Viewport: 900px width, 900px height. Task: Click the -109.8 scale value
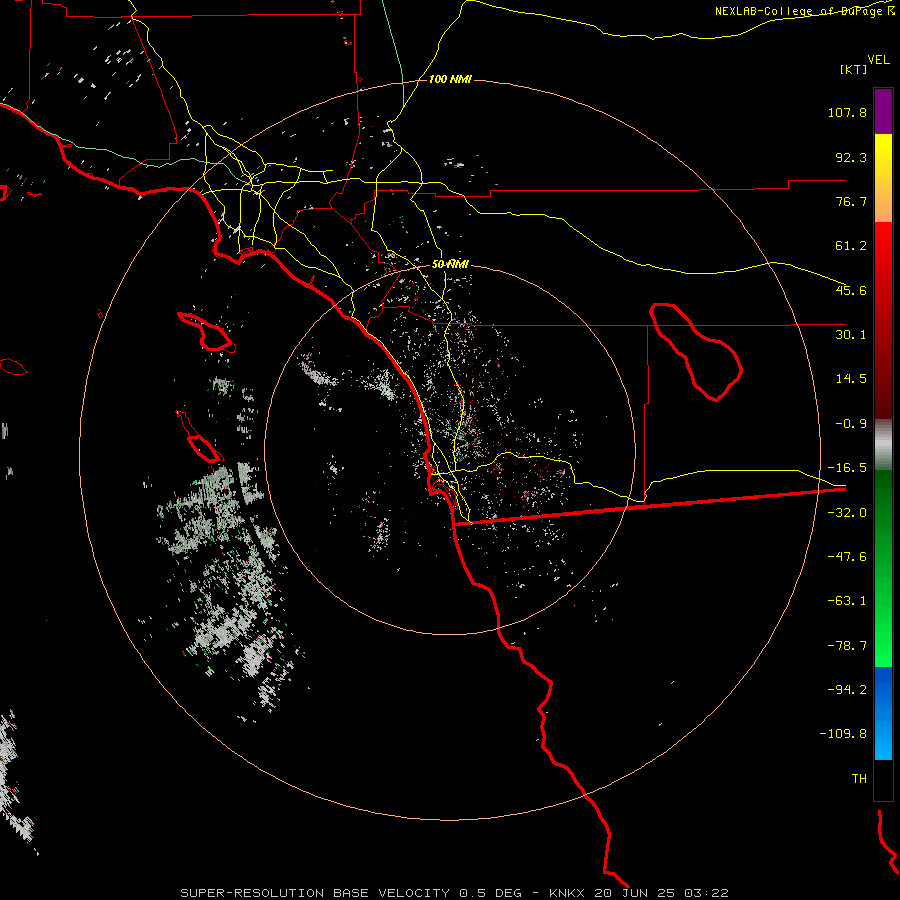click(843, 734)
